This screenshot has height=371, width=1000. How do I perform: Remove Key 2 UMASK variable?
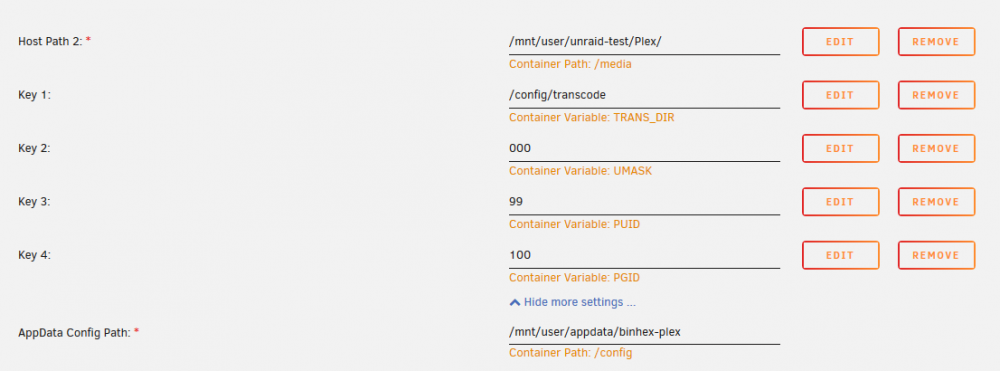936,149
